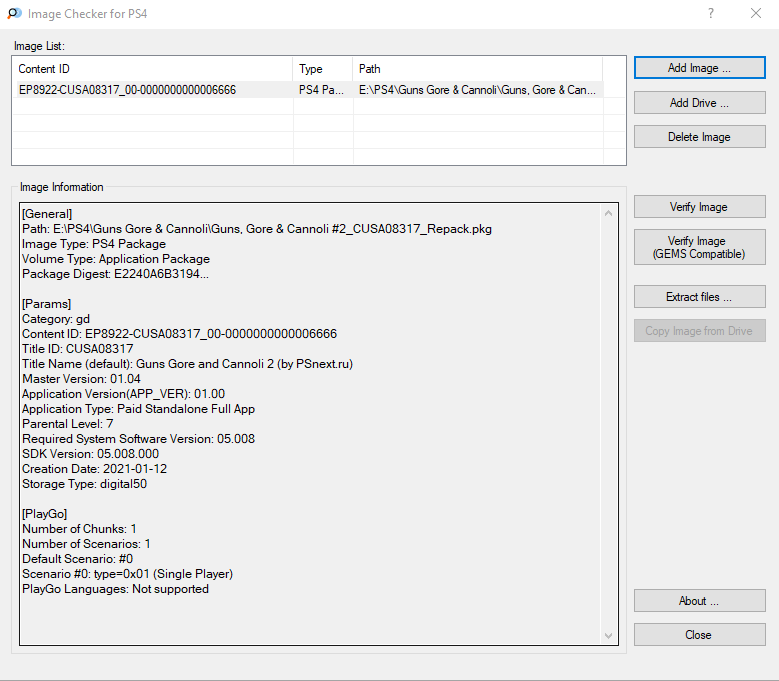Select the EP8922-CUSA08317 row in Image List
This screenshot has height=681, width=779.
(309, 89)
